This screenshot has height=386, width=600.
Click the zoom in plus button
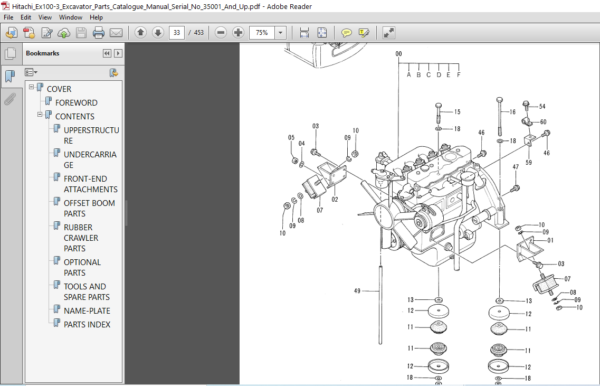(238, 33)
